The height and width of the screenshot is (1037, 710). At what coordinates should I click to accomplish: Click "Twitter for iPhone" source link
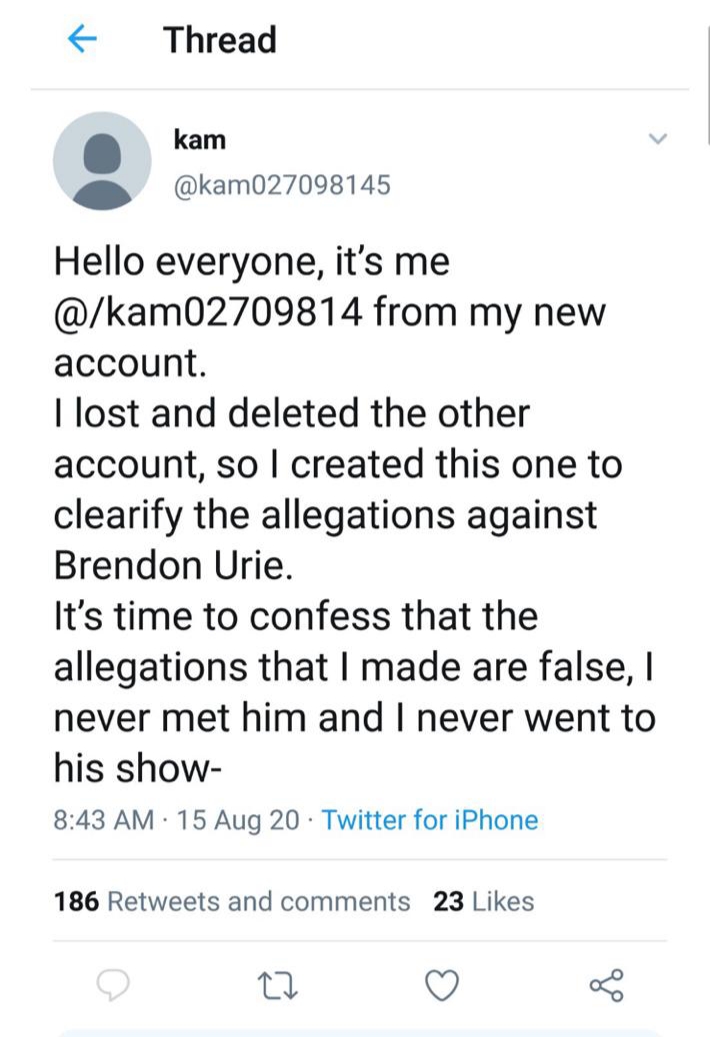click(x=430, y=821)
